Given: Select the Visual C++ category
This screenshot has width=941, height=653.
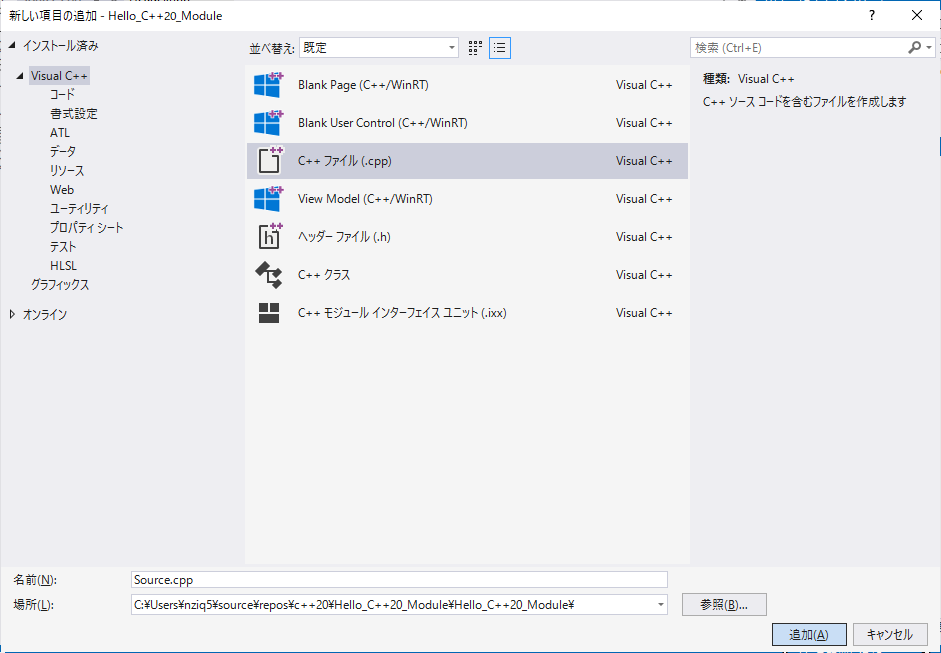Looking at the screenshot, I should tap(59, 76).
